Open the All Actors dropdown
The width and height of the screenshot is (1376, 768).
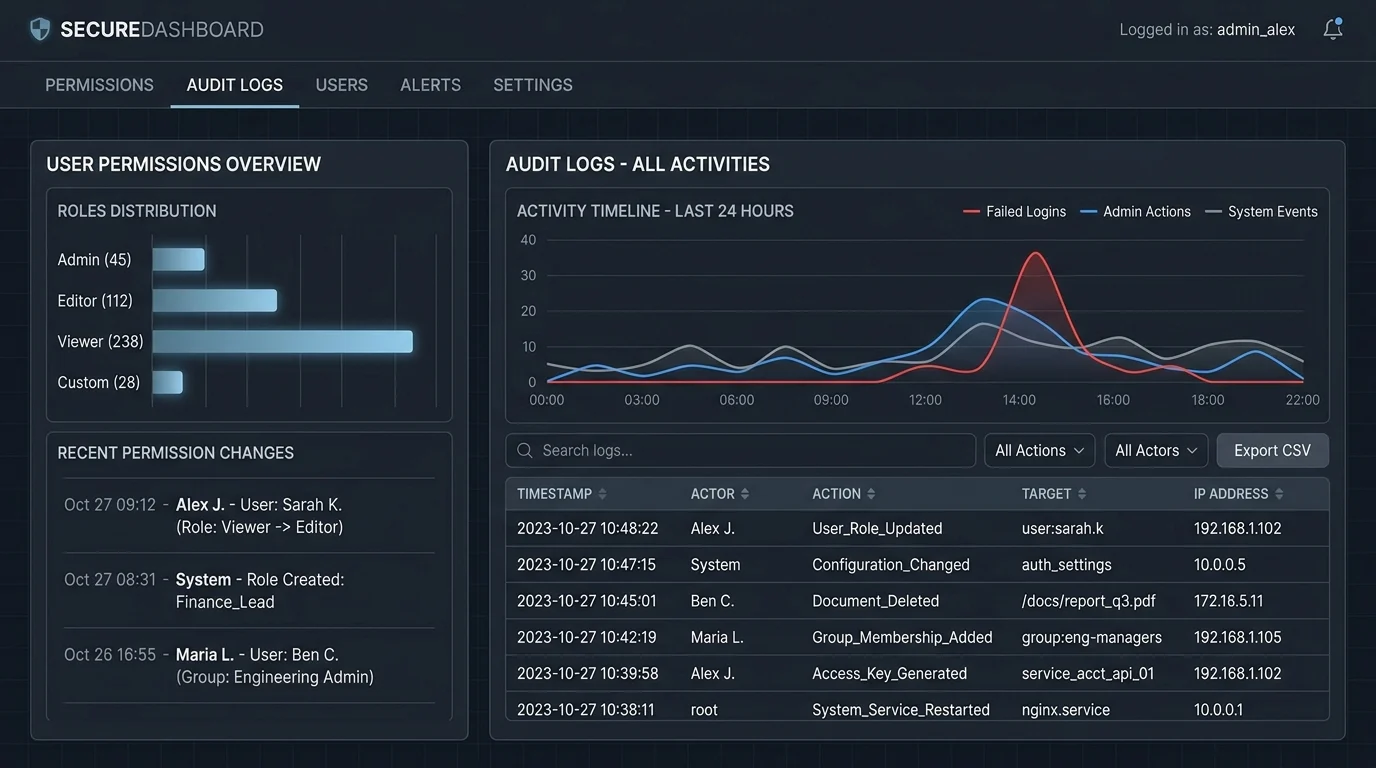pyautogui.click(x=1156, y=451)
